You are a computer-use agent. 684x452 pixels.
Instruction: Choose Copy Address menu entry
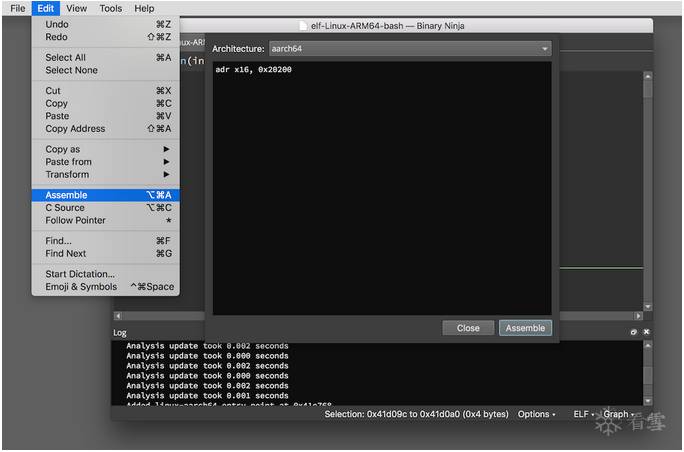(x=106, y=128)
